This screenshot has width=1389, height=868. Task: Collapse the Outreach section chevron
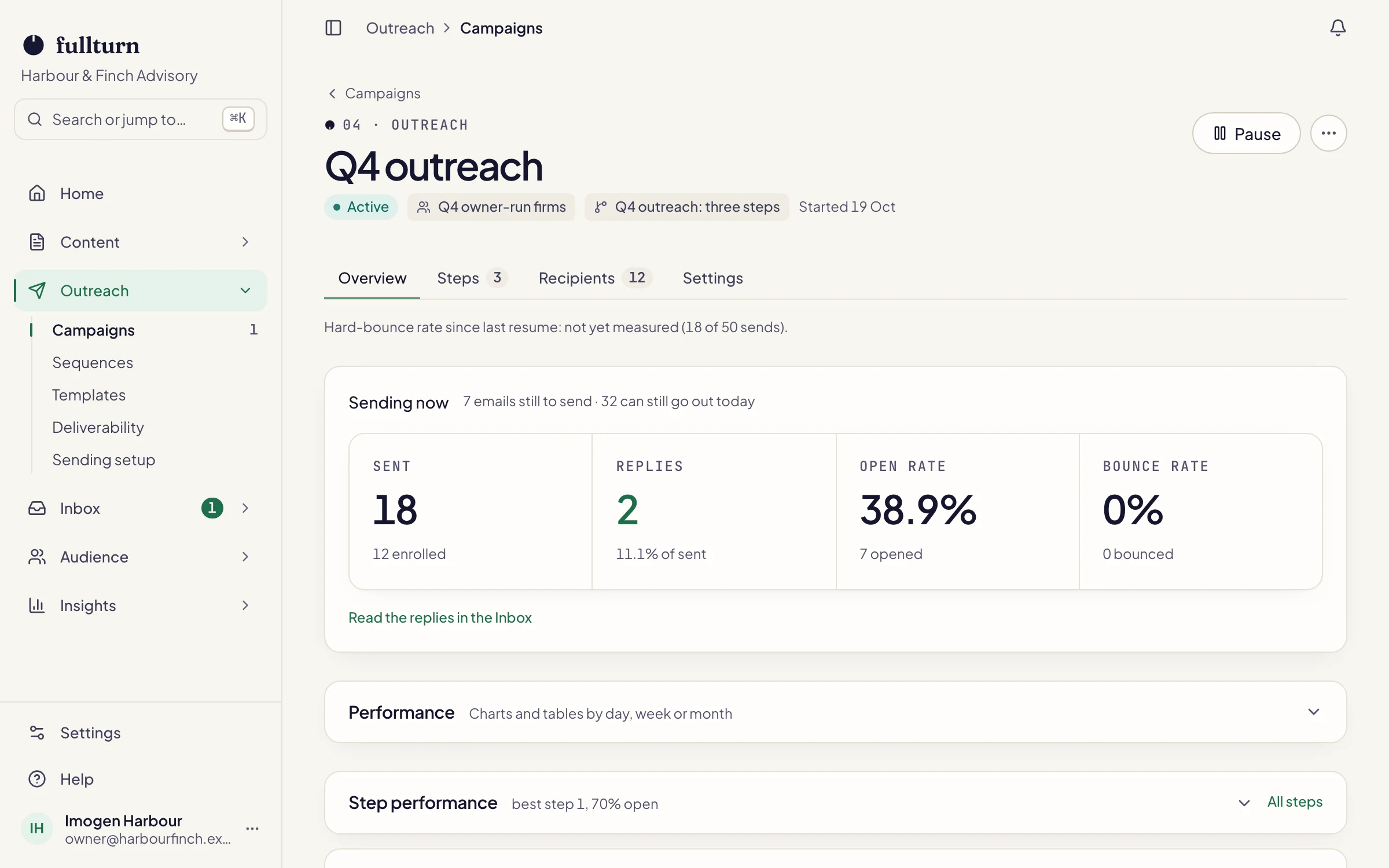pos(245,290)
